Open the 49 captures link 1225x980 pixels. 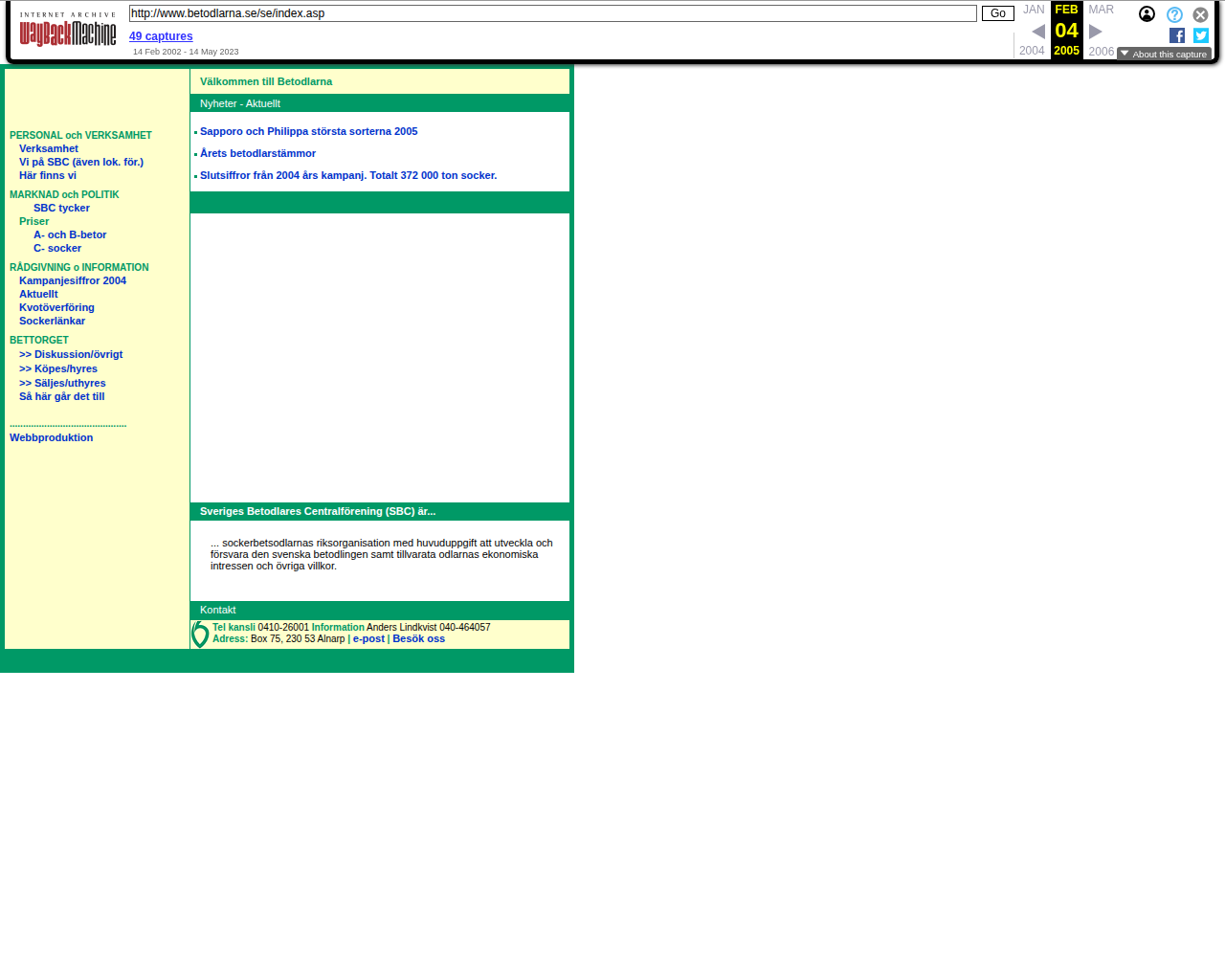point(161,36)
